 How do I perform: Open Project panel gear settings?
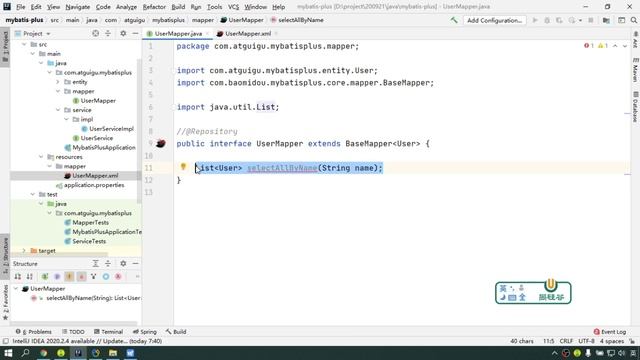coord(123,33)
